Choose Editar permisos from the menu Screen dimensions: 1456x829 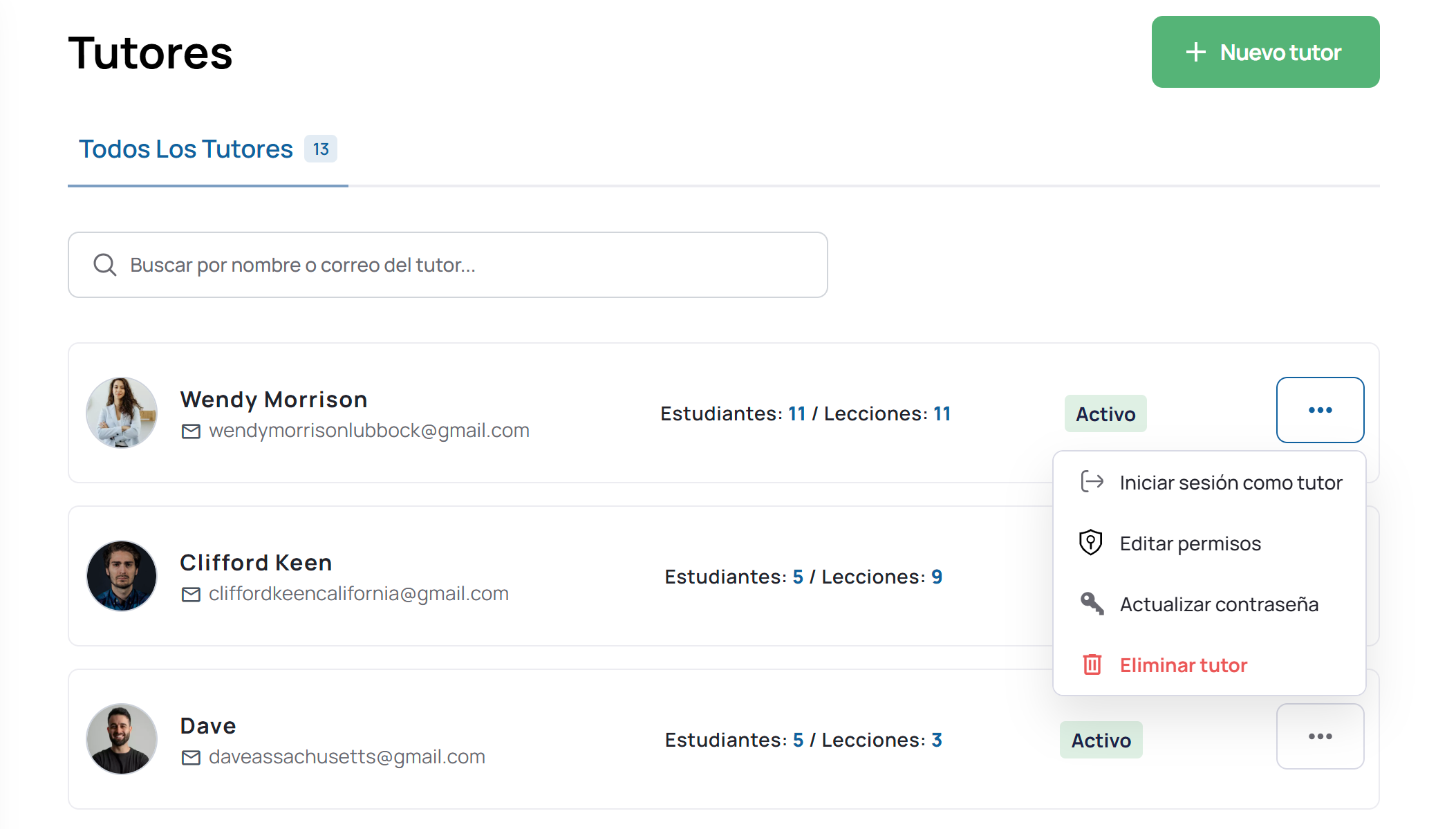tap(1190, 543)
